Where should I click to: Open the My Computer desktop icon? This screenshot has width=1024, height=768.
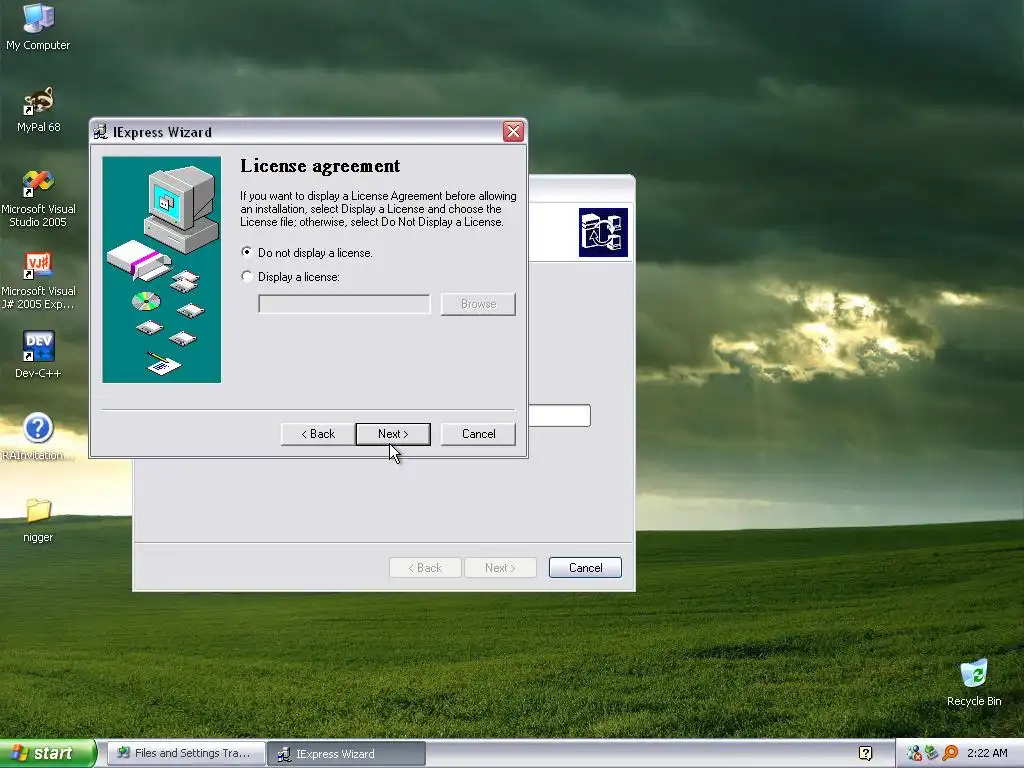coord(38,27)
